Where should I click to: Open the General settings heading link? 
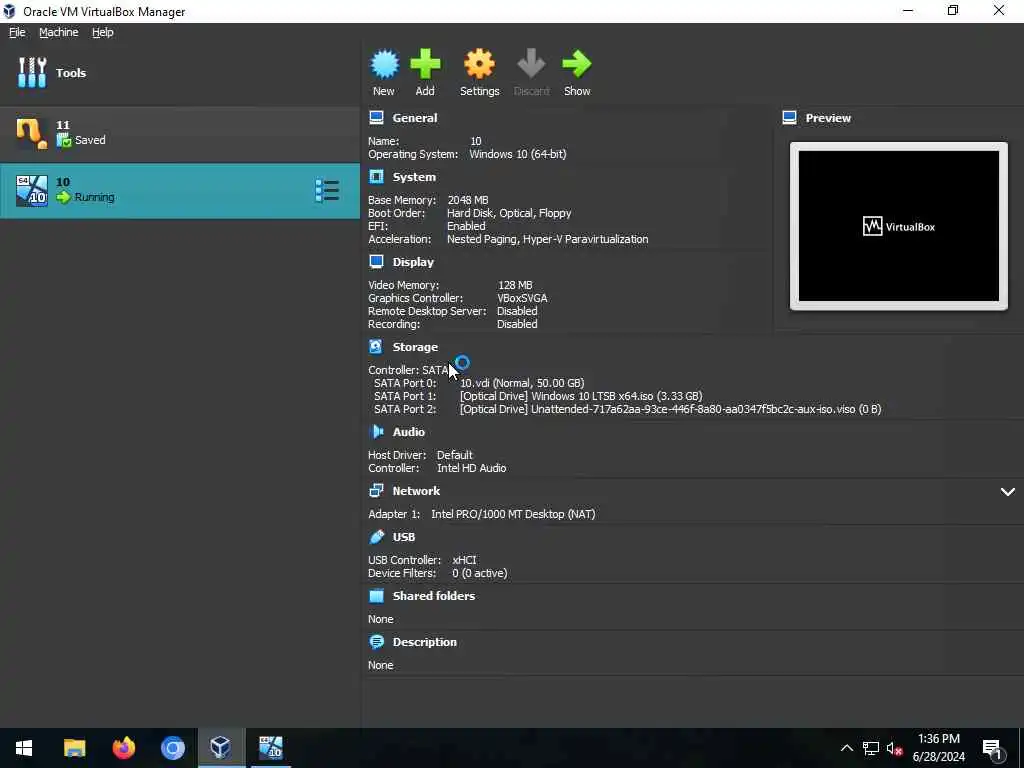pyautogui.click(x=415, y=118)
